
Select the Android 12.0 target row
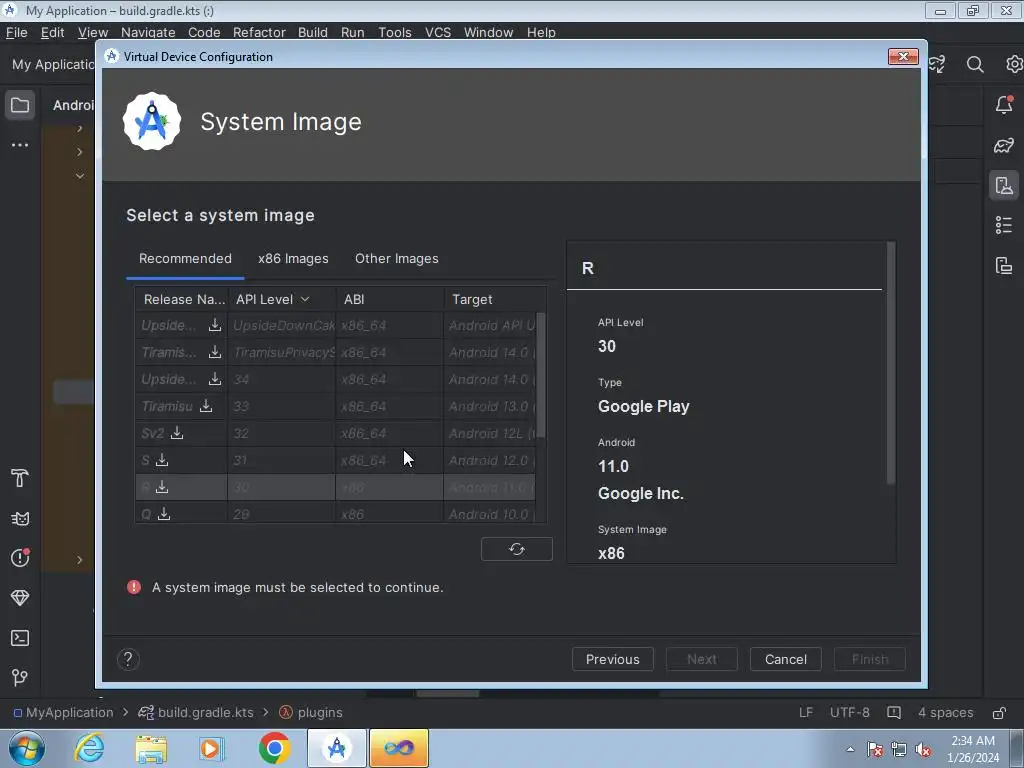tap(334, 460)
